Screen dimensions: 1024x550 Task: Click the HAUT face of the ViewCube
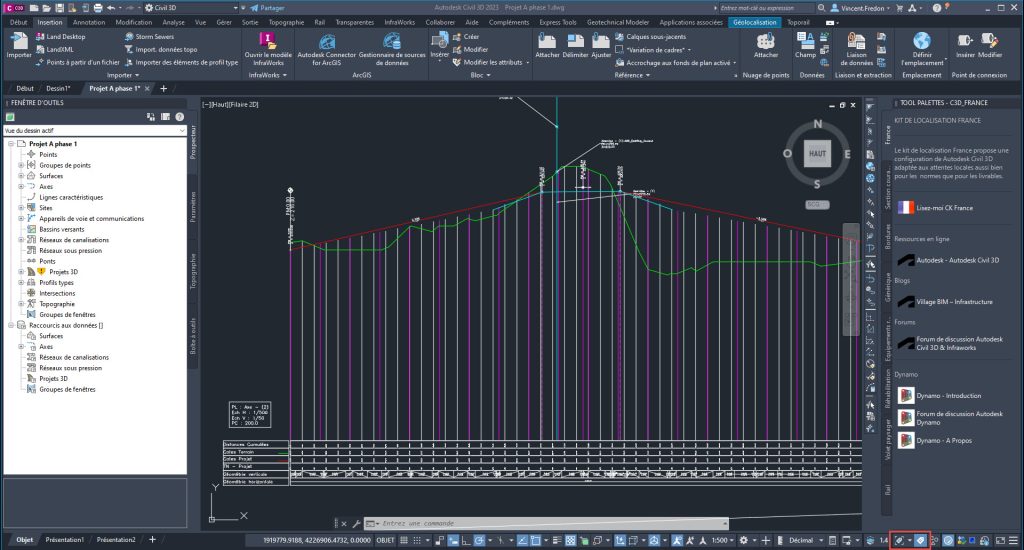point(818,154)
